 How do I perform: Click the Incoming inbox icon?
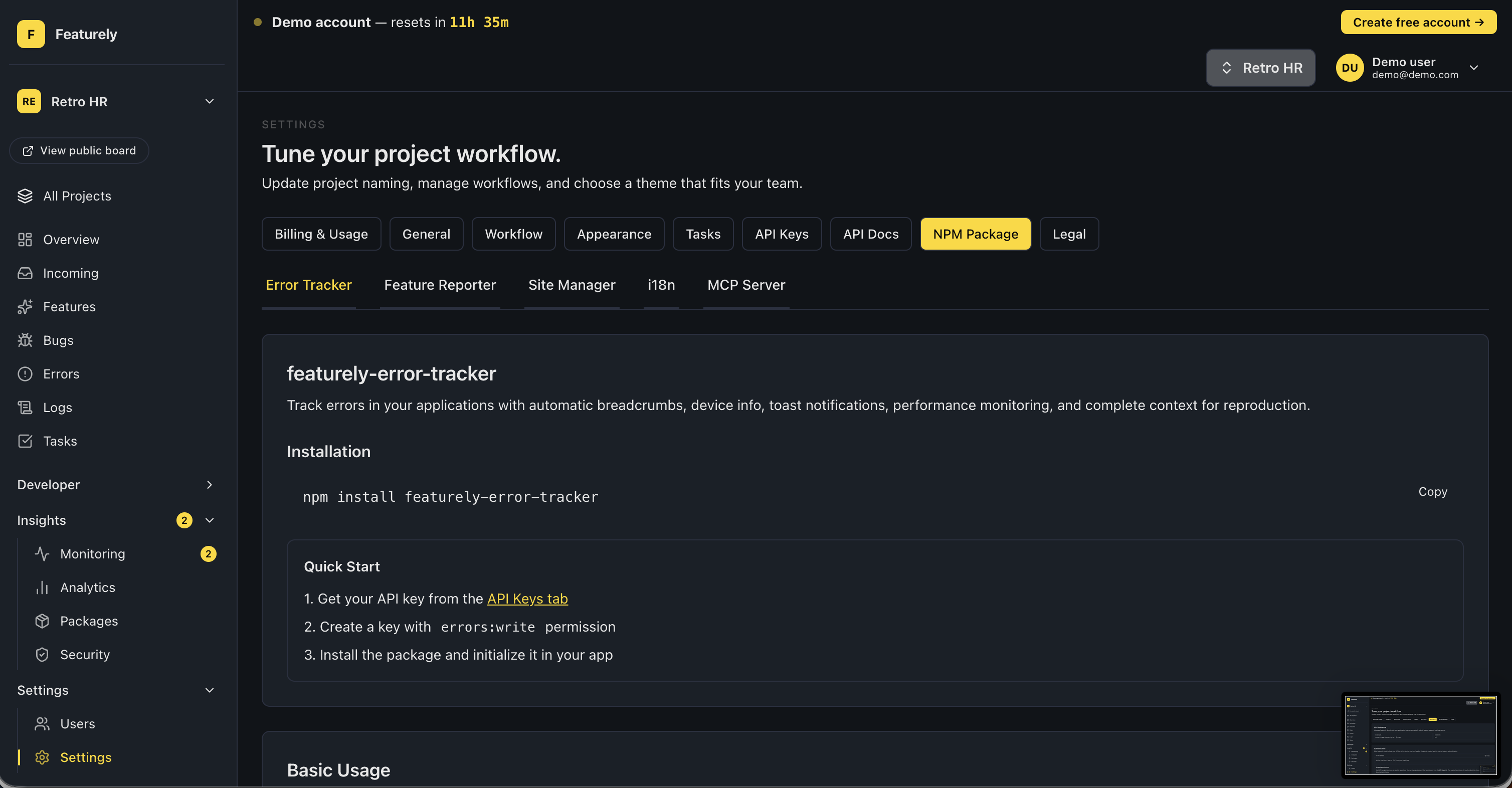click(x=25, y=273)
